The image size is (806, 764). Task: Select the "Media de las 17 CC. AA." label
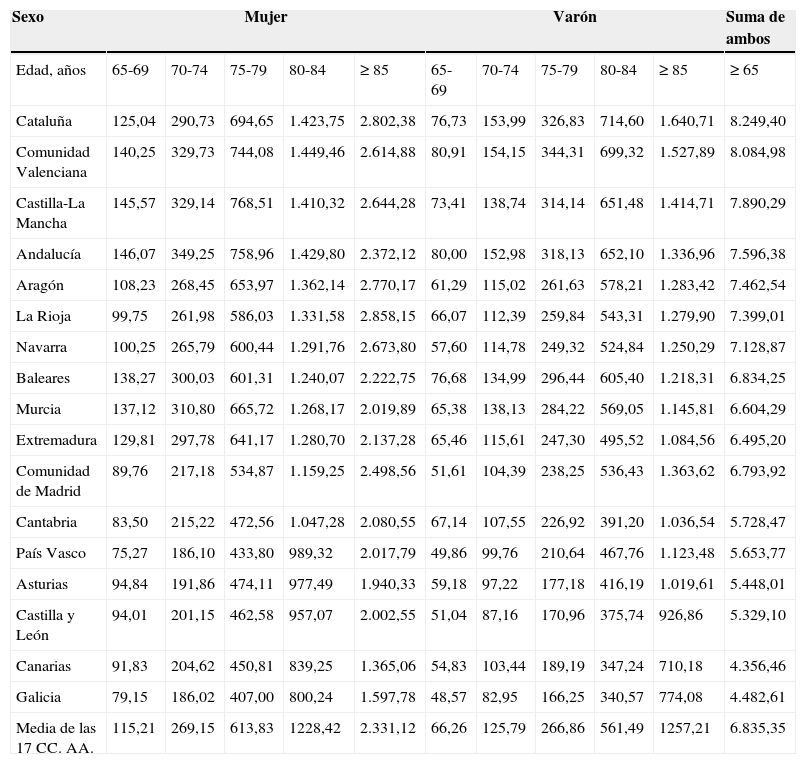click(56, 738)
